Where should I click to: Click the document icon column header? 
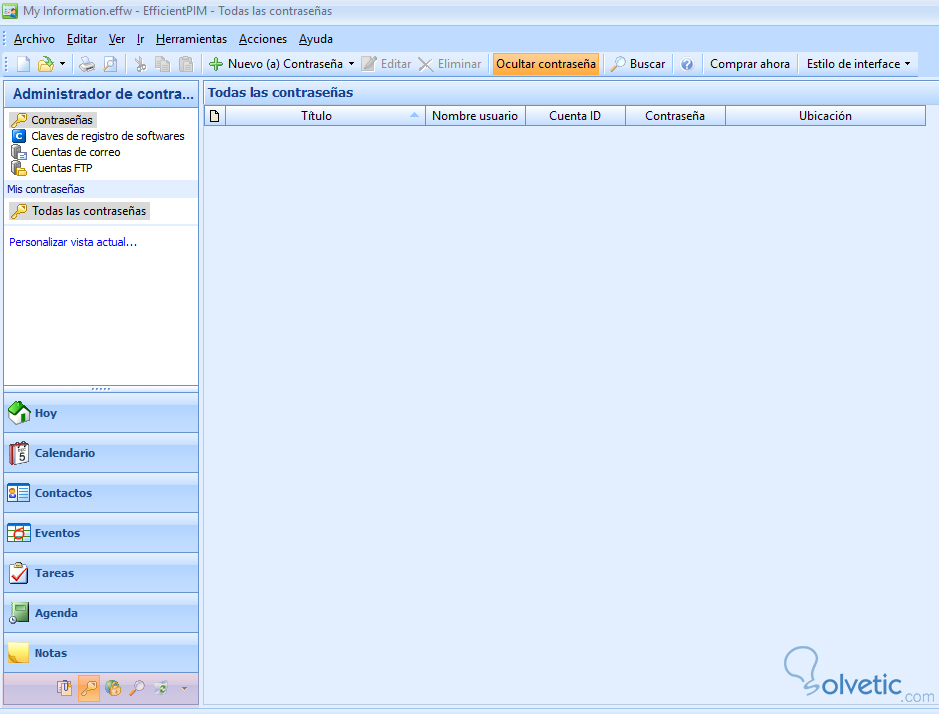pos(214,116)
